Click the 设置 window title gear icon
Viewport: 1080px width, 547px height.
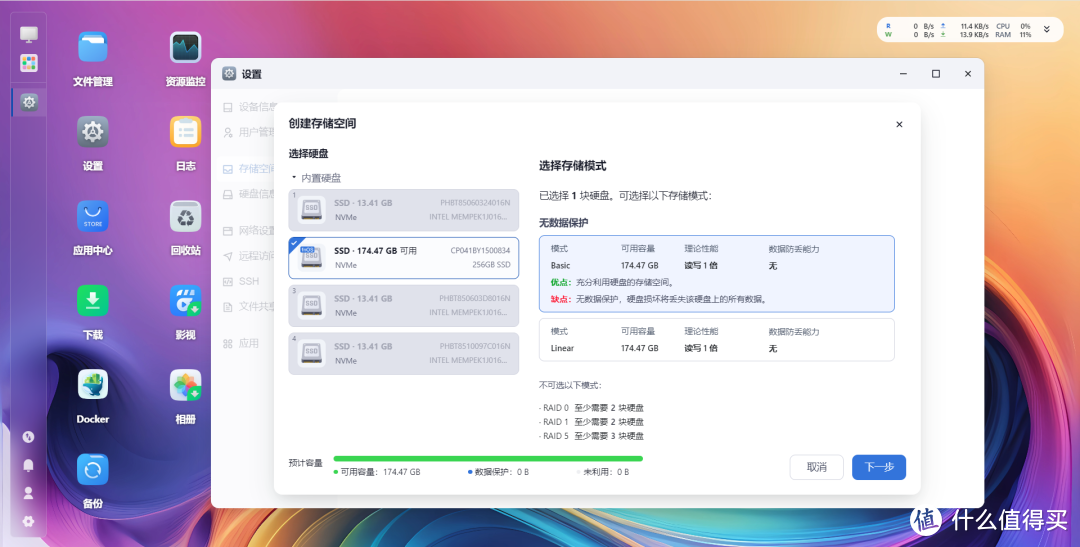[229, 74]
